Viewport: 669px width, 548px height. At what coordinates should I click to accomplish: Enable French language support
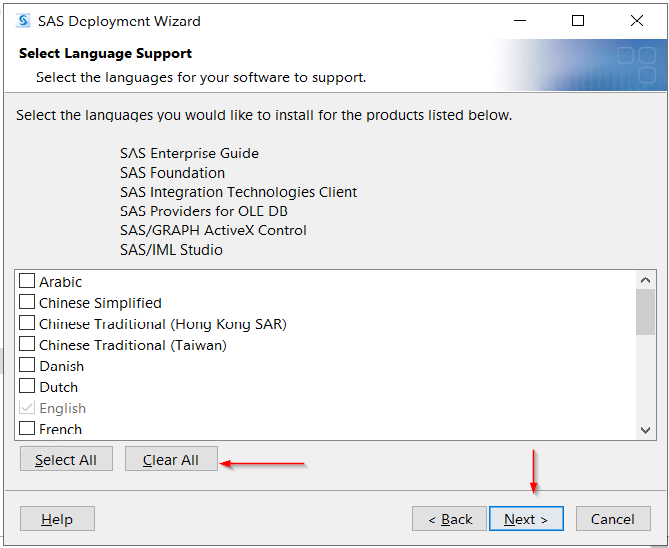(27, 428)
